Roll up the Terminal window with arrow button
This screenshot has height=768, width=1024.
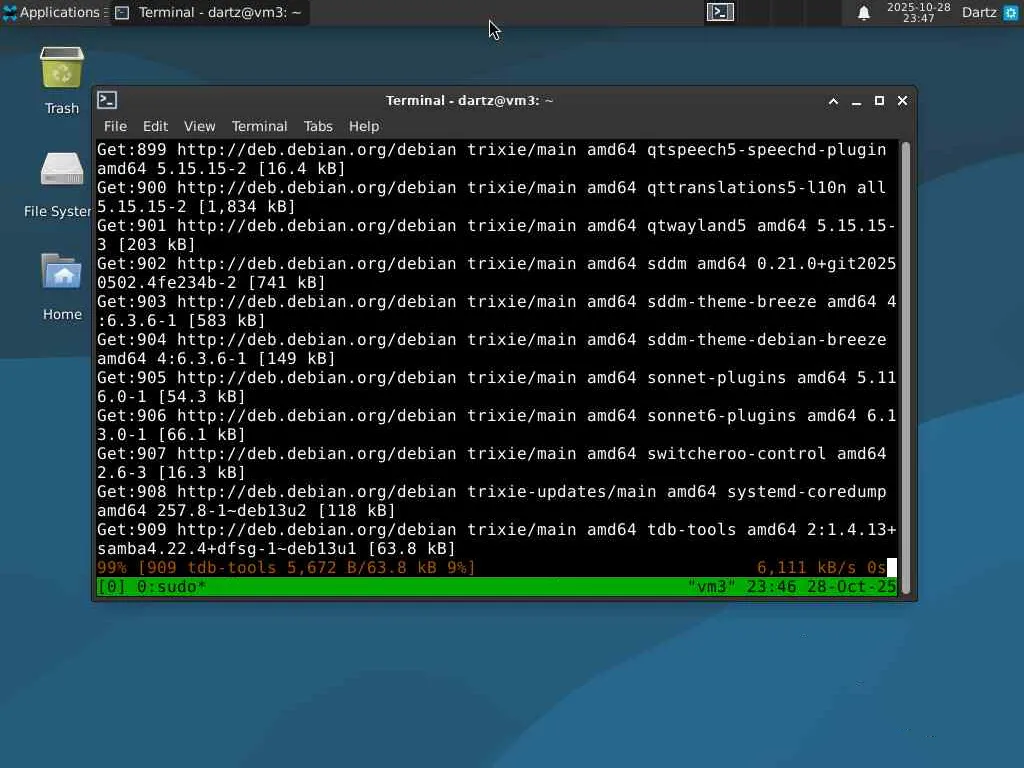click(833, 101)
